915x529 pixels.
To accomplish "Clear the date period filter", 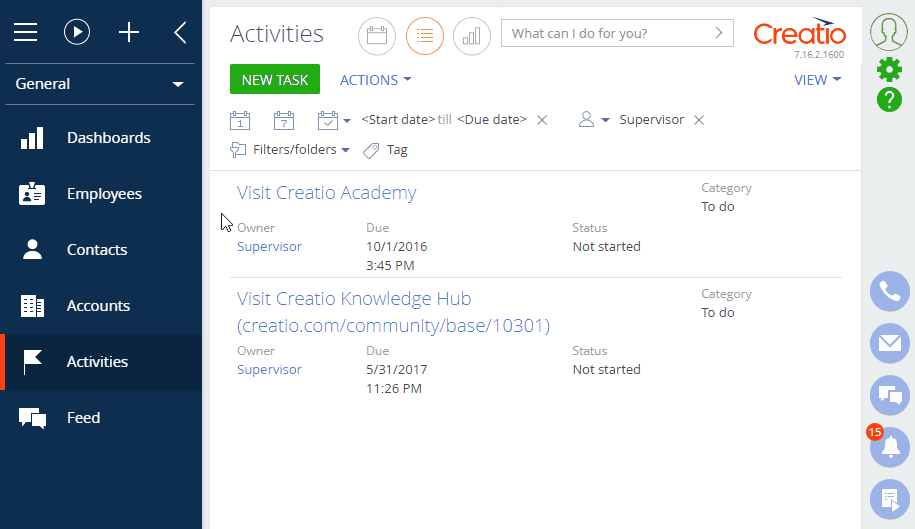I will click(x=542, y=120).
